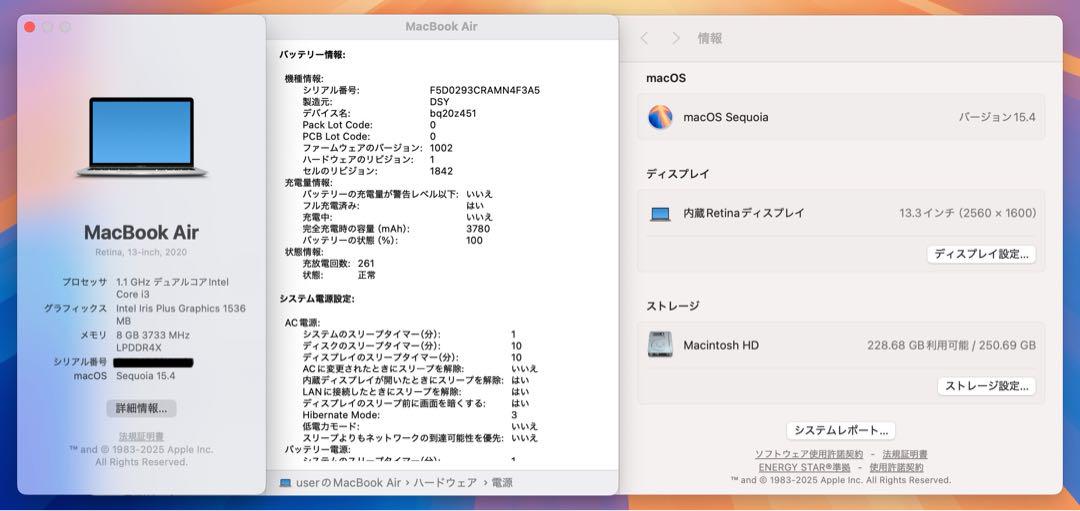Click the AC電源: label

tap(302, 322)
